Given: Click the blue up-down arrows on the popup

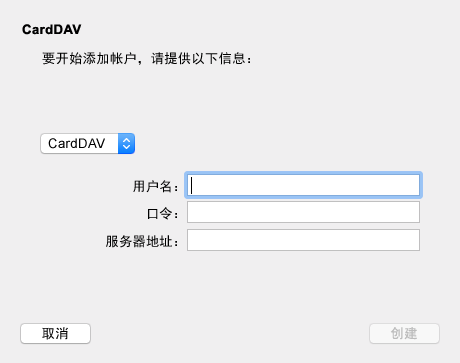Looking at the screenshot, I should (126, 144).
